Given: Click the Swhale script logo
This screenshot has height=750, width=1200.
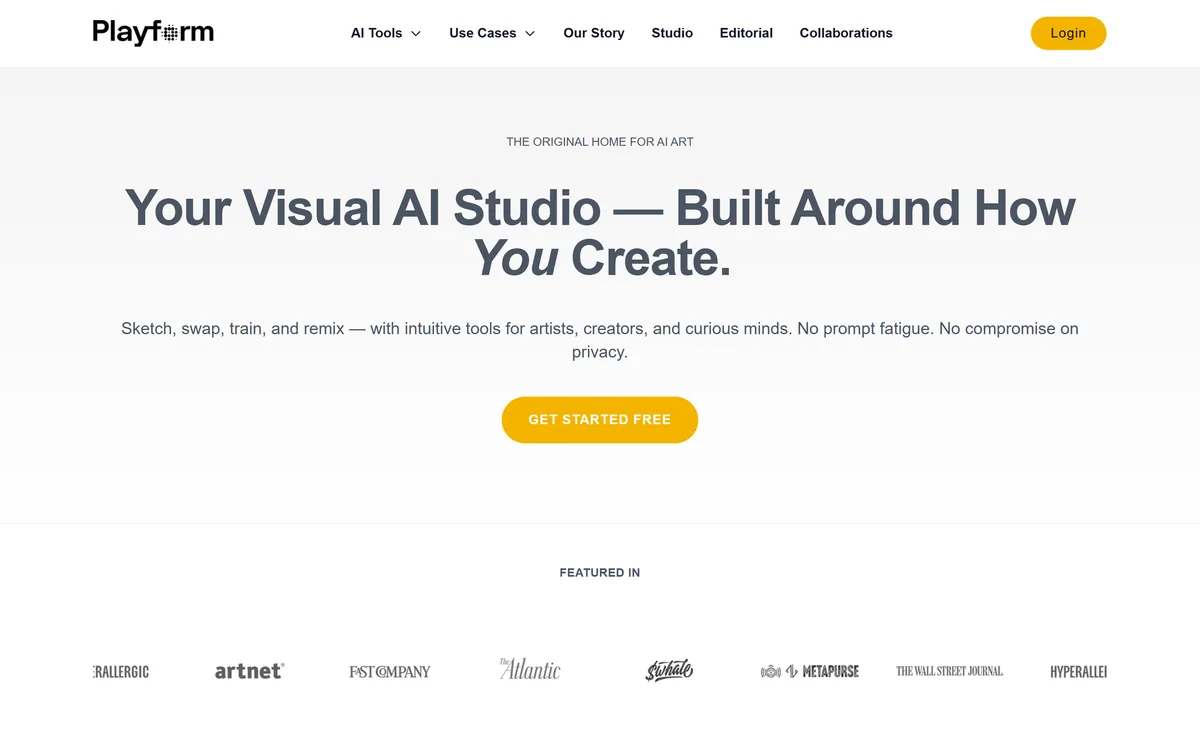Looking at the screenshot, I should click(x=669, y=670).
